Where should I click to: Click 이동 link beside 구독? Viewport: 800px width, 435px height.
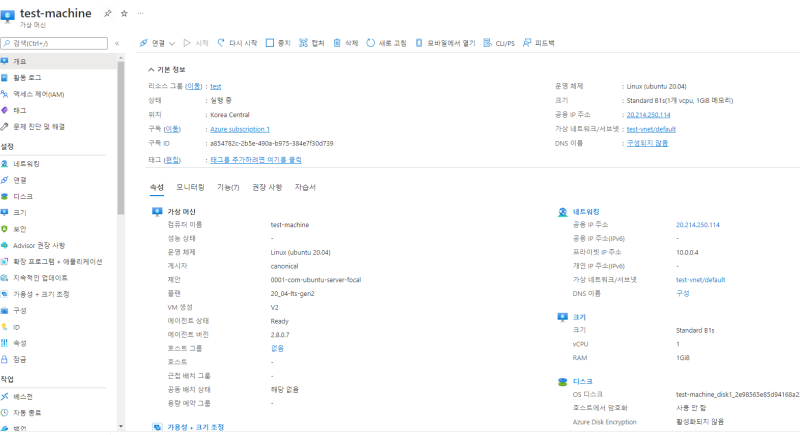172,129
